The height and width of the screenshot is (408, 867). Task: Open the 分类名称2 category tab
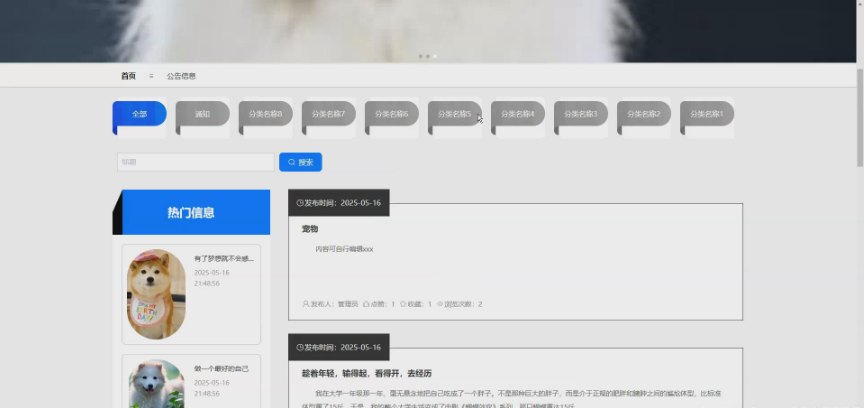tap(644, 114)
